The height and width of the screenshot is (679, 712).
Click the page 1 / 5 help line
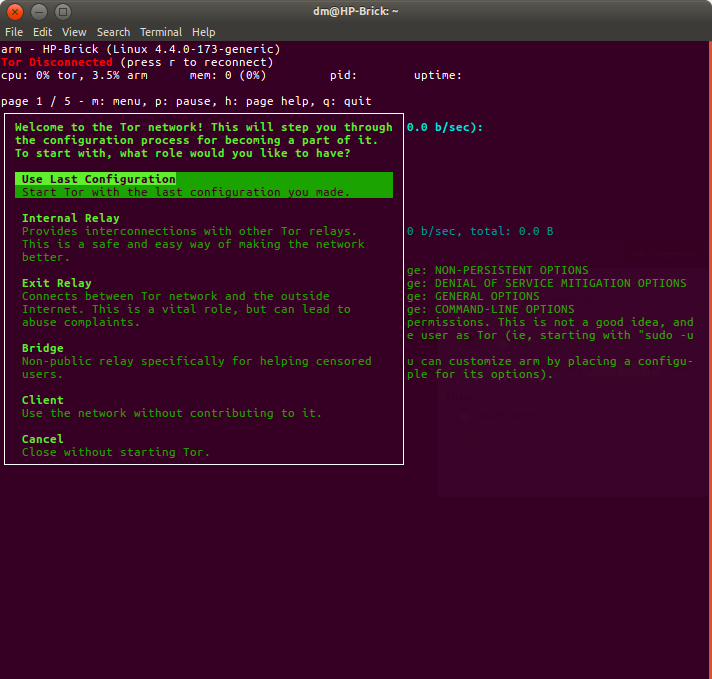point(186,101)
